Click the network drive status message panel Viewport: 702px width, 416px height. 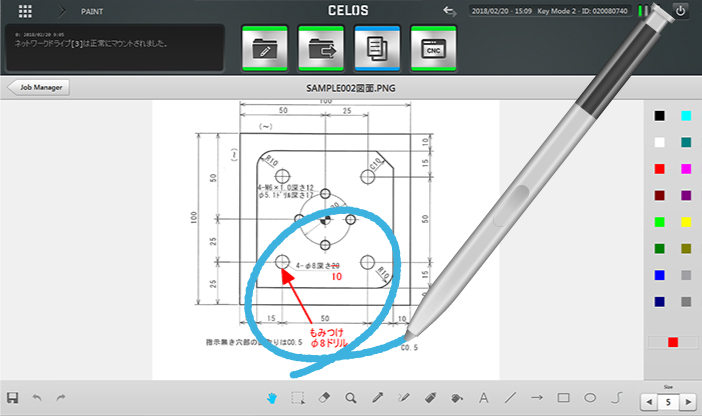click(x=115, y=47)
